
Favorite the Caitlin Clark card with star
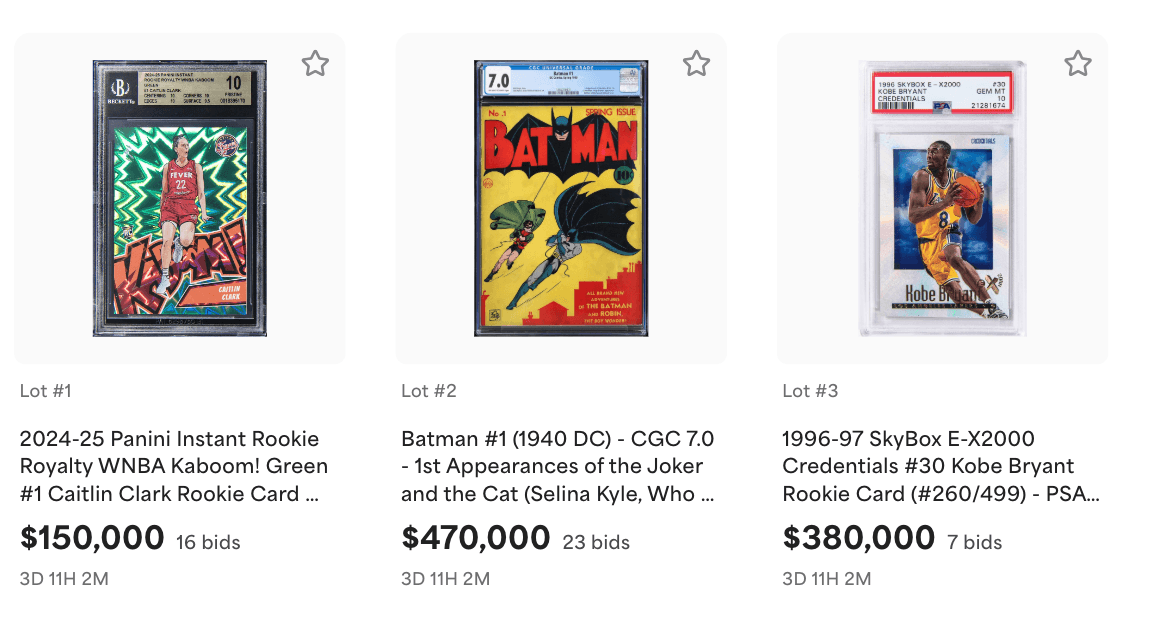click(x=315, y=64)
